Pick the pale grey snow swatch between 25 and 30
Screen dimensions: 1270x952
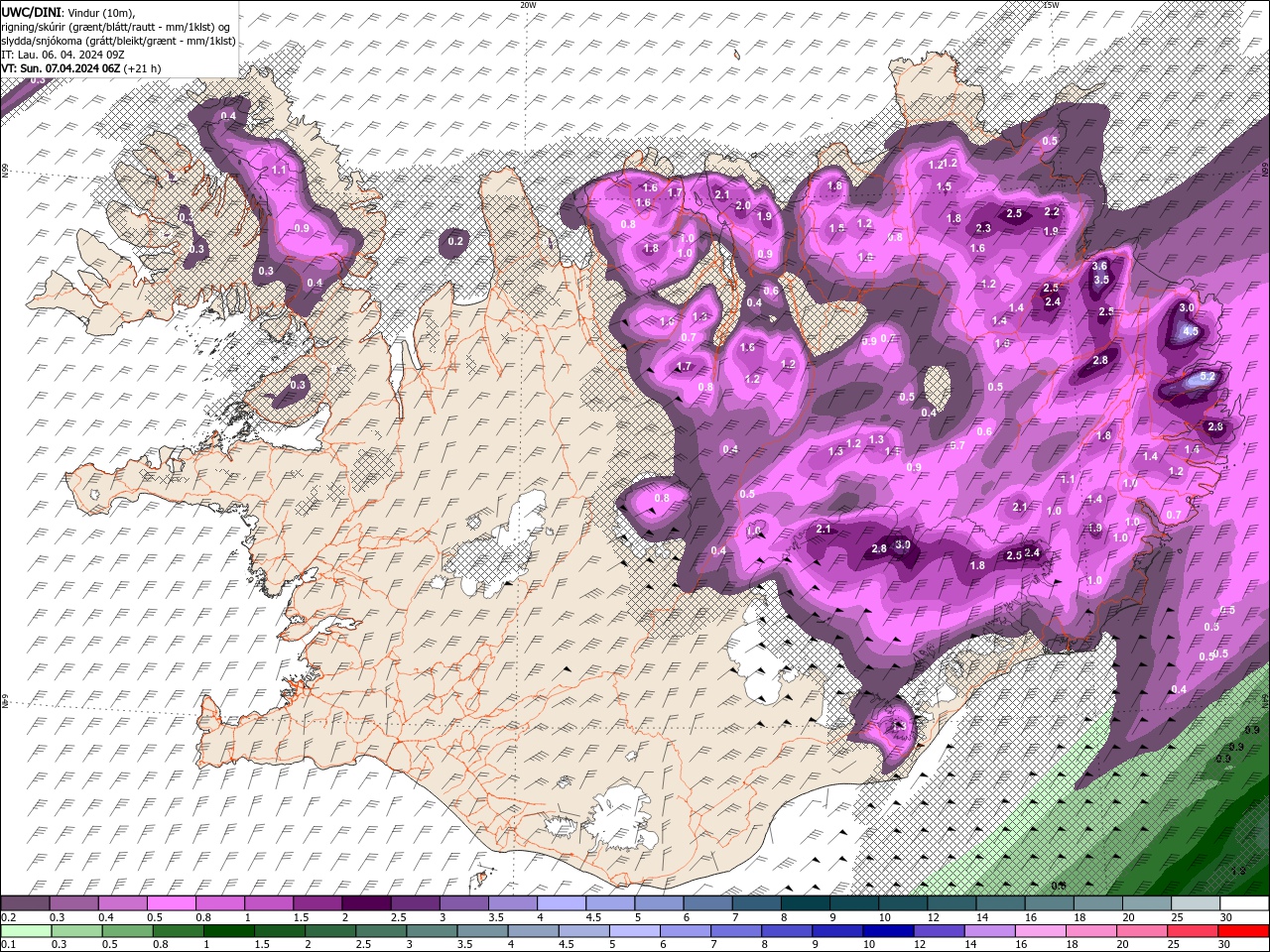1195,903
